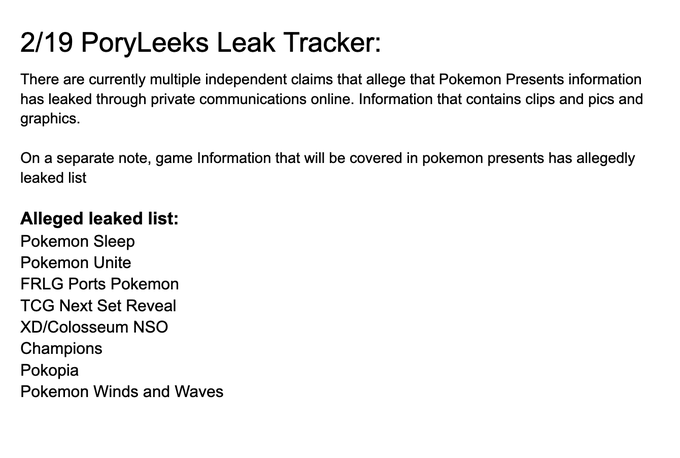Click the 'Pokemon Winds and Waves' line
The height and width of the screenshot is (458, 680).
tap(122, 392)
